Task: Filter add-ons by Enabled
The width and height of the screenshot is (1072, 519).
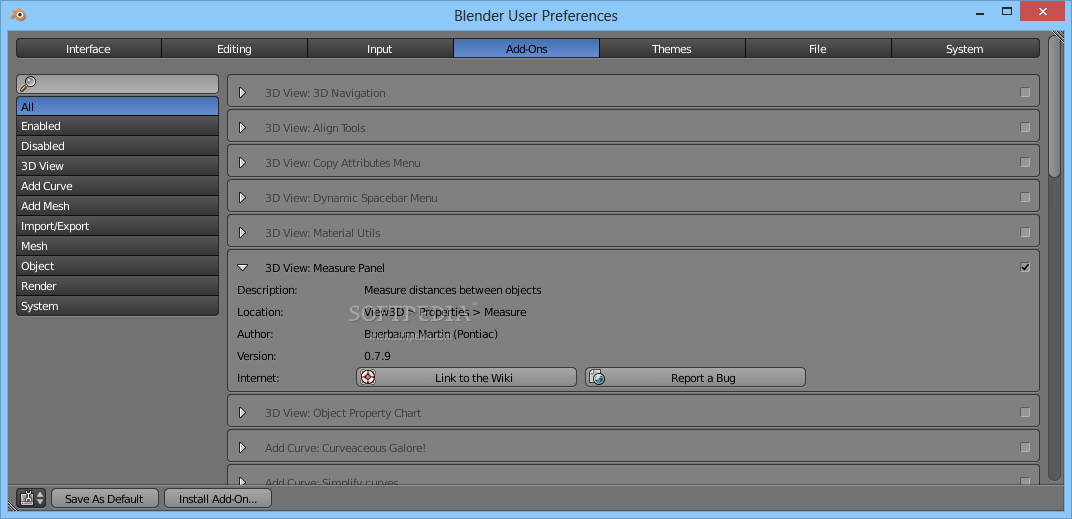Action: click(x=118, y=127)
